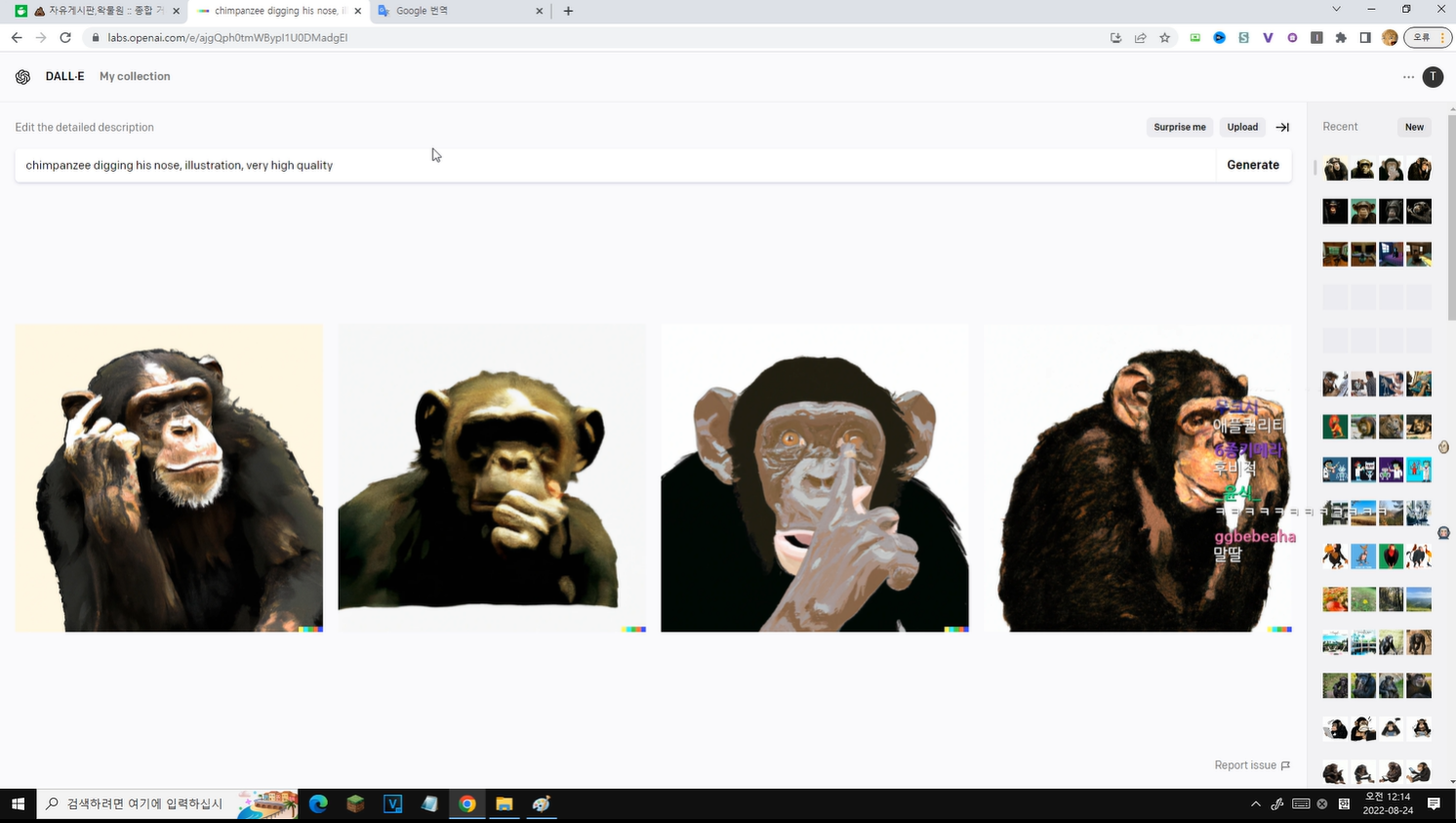Click the Surprise me button
This screenshot has width=1456, height=823.
1179,127
